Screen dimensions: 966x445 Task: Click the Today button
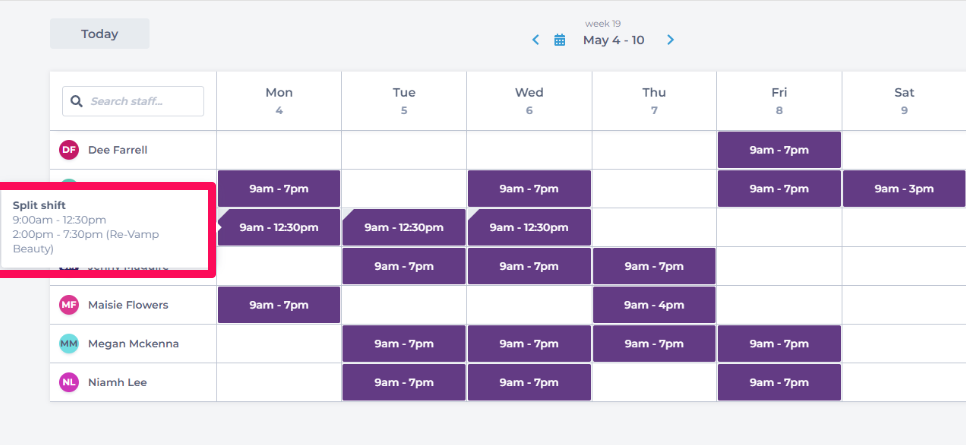(x=100, y=34)
